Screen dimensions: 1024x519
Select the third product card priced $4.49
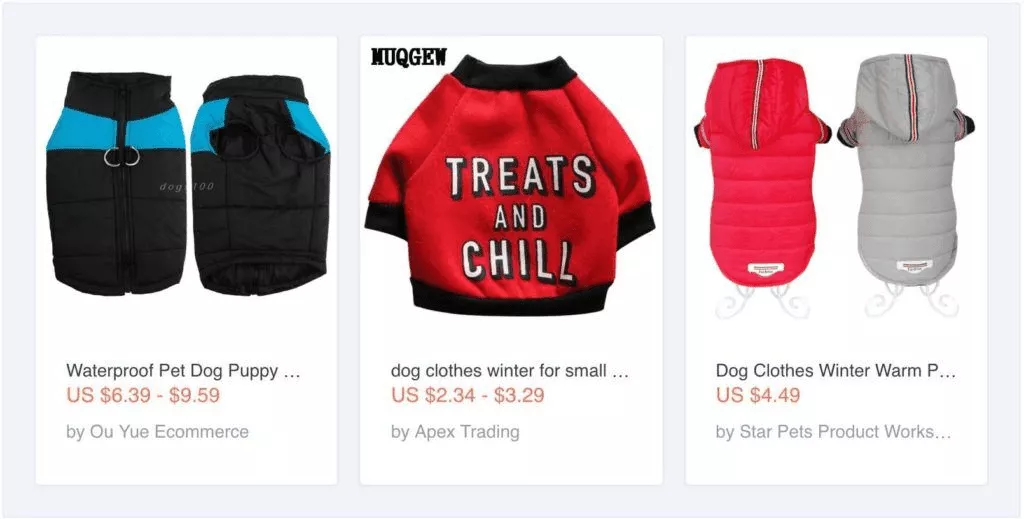point(836,260)
